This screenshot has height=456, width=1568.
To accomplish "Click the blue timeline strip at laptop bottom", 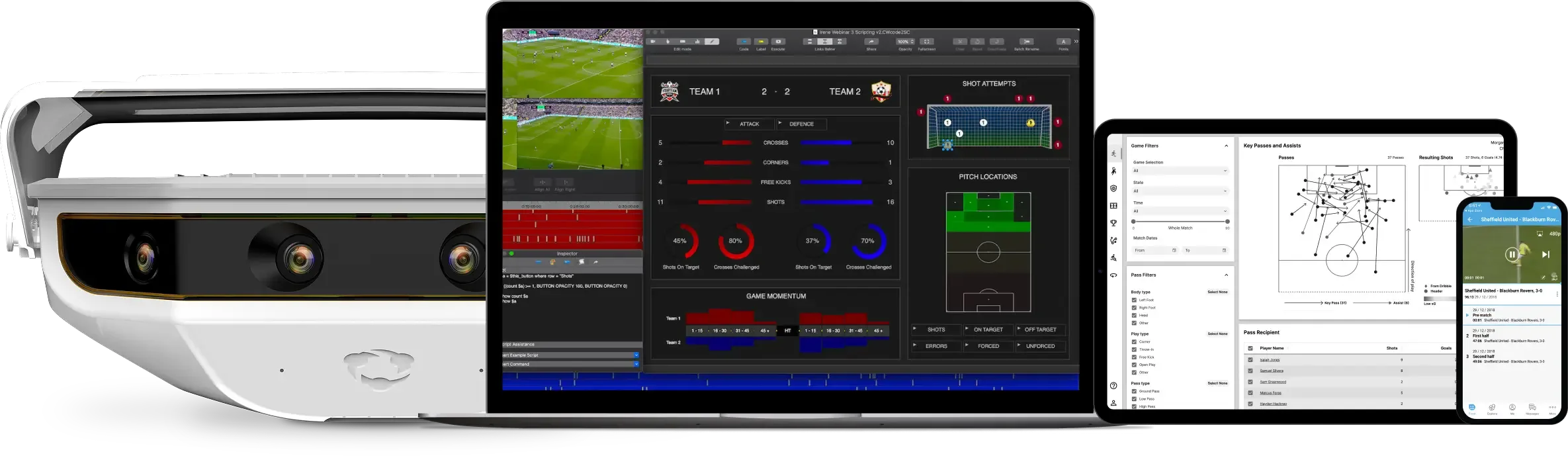I will click(x=791, y=382).
